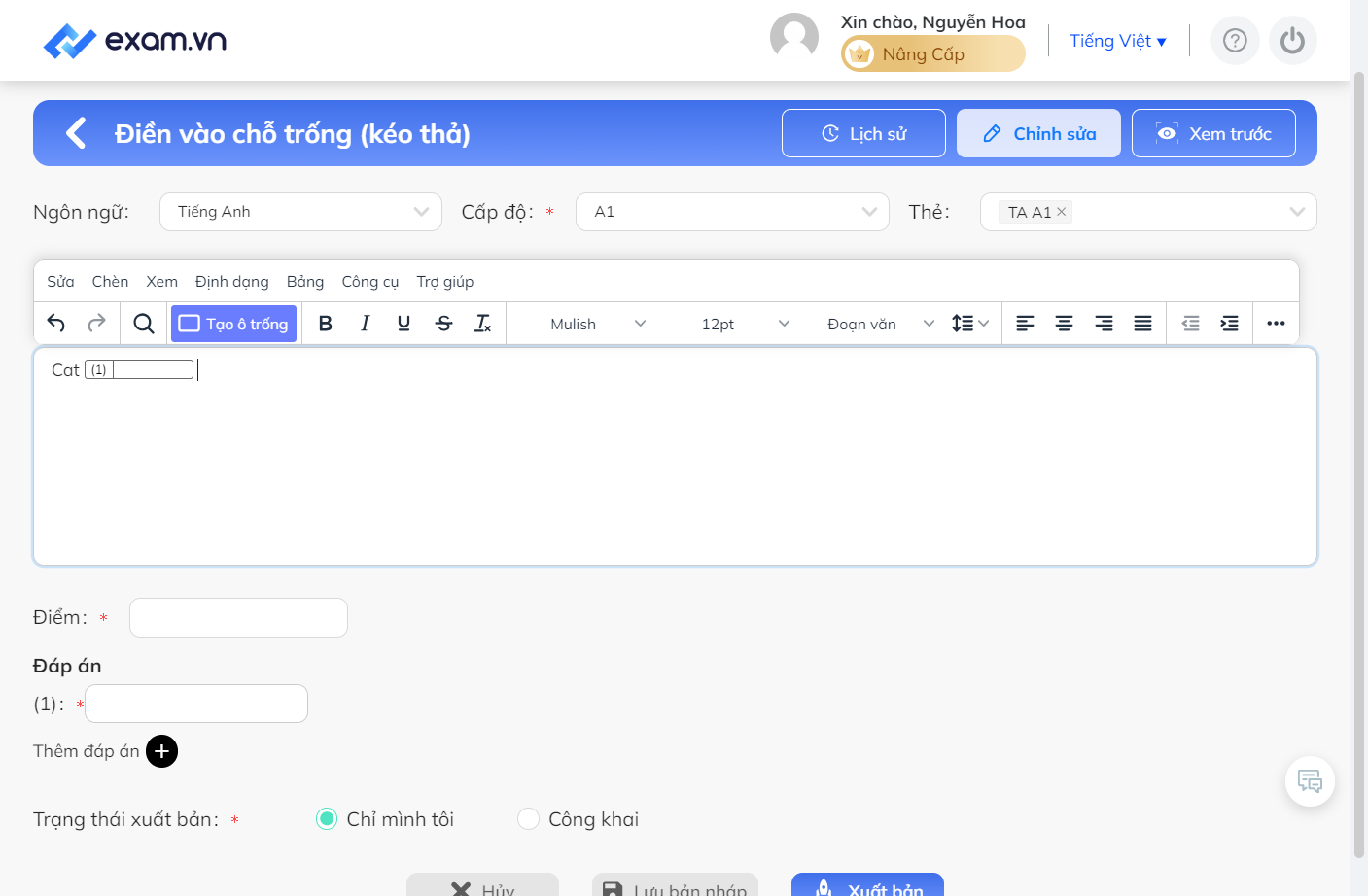The width and height of the screenshot is (1368, 896).
Task: Open the 'Bảng' editor menu
Action: coord(305,282)
